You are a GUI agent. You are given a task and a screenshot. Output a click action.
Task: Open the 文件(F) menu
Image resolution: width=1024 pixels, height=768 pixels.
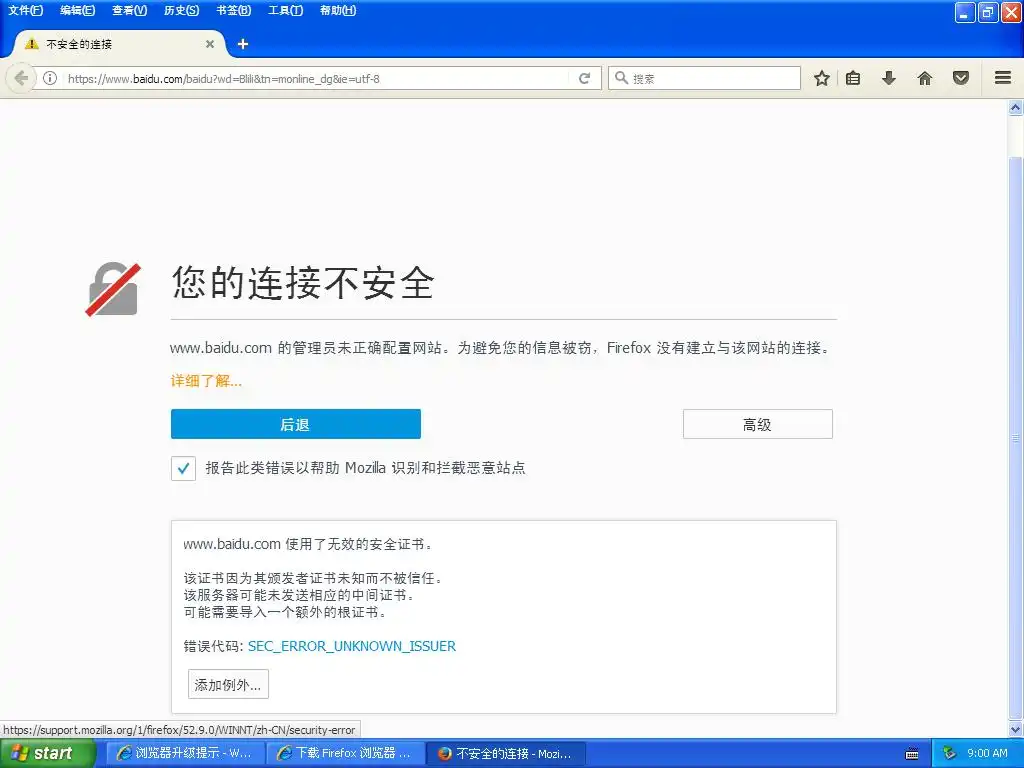tap(25, 10)
